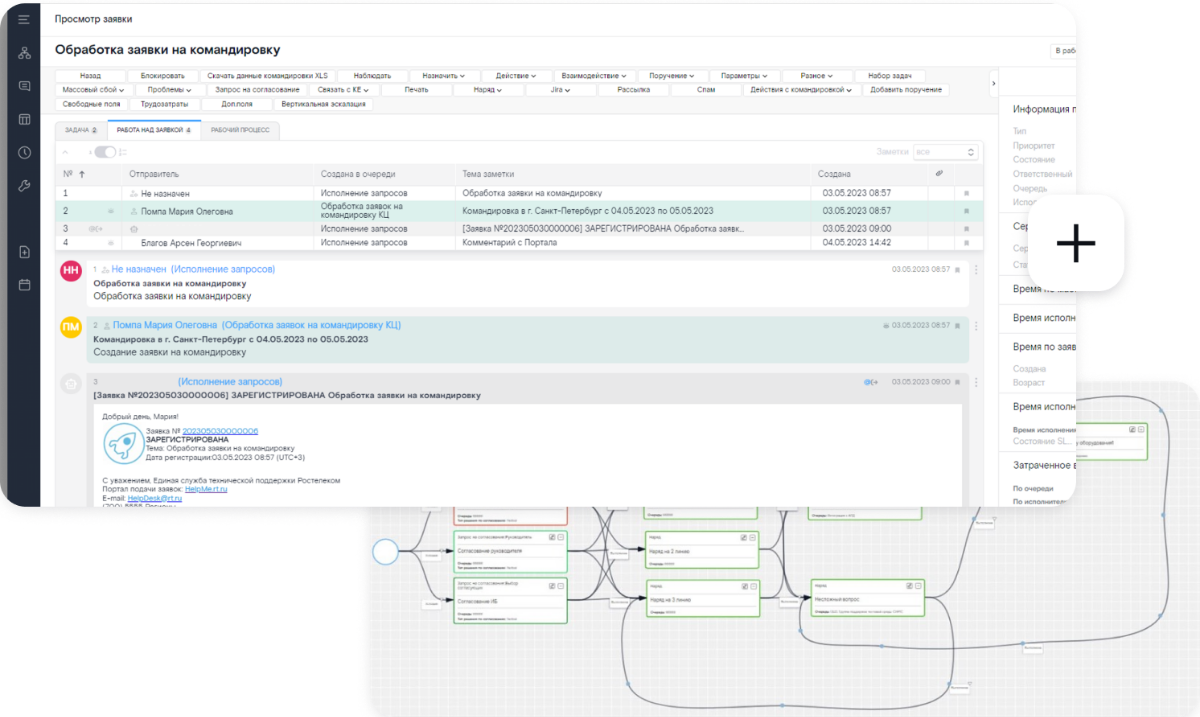
Task: Click the 'Блокировать' button
Action: coord(163,76)
